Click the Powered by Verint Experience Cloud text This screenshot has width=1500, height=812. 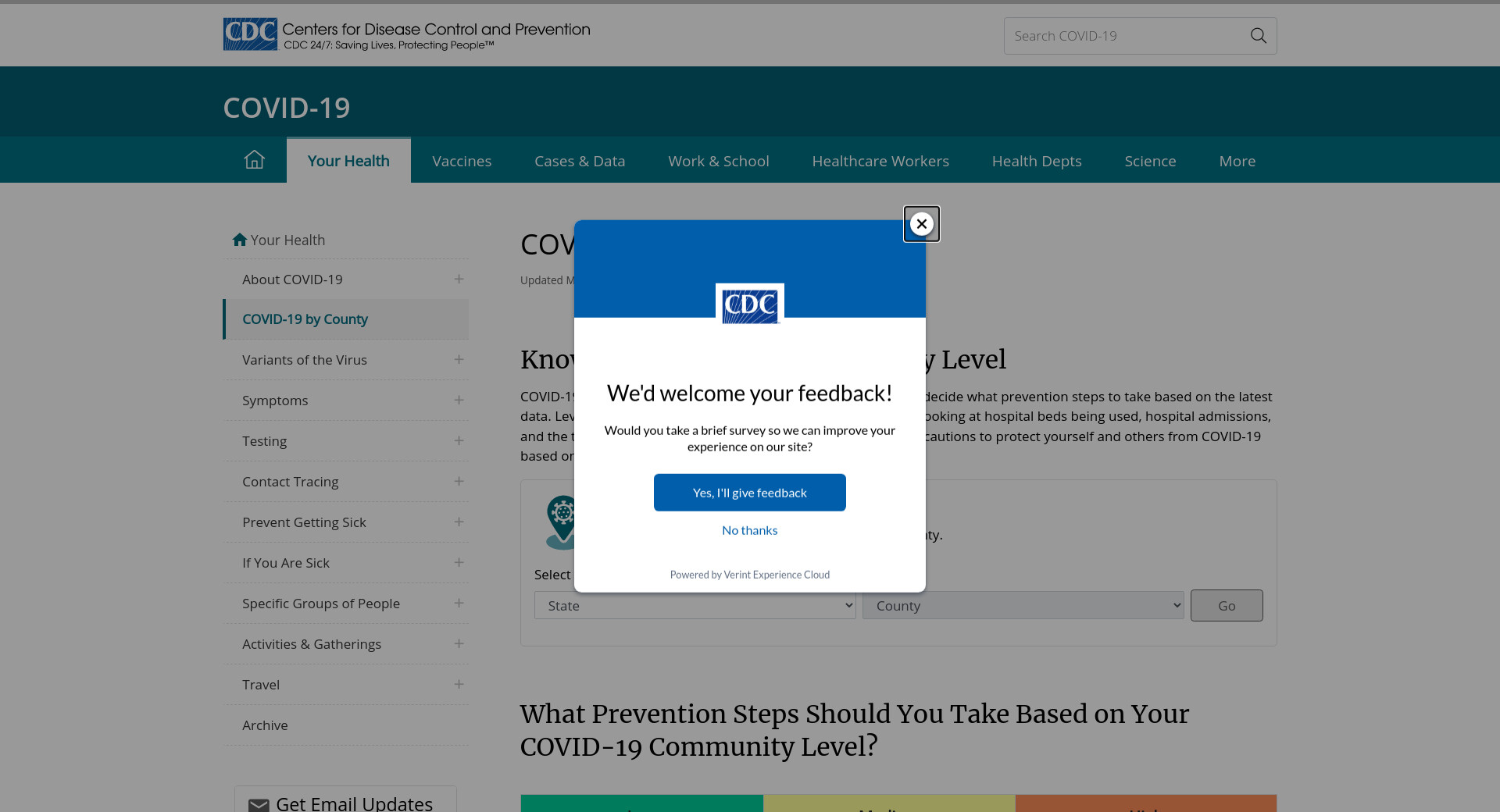coord(750,575)
